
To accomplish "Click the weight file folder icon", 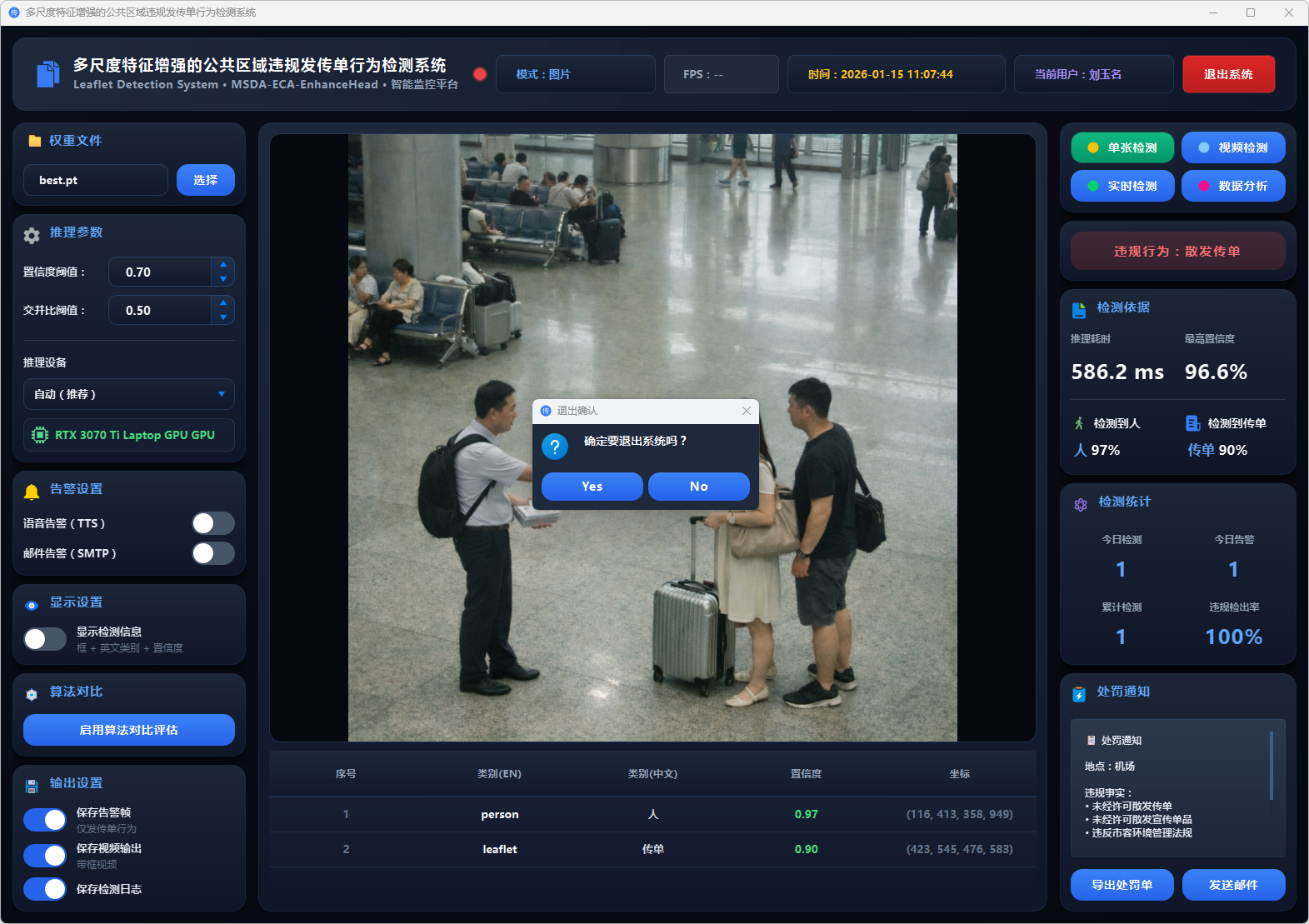I will 34,141.
